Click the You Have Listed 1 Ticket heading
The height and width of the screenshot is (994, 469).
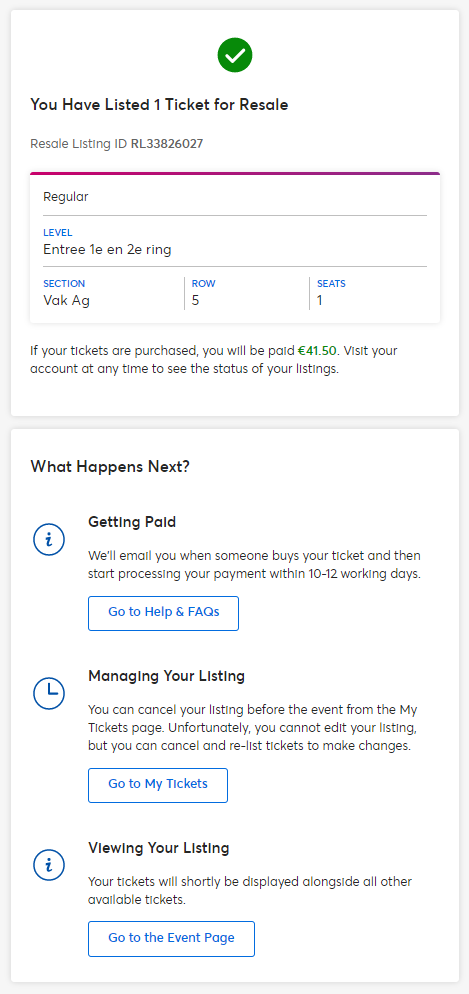(159, 105)
